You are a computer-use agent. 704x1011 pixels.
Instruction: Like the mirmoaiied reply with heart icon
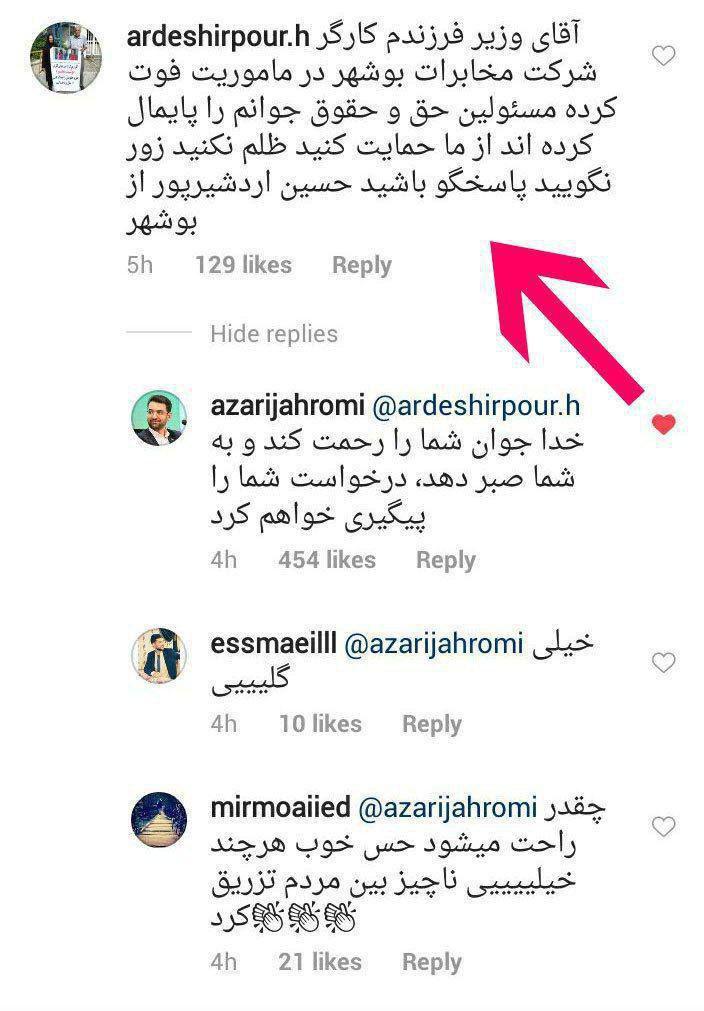coord(663,826)
